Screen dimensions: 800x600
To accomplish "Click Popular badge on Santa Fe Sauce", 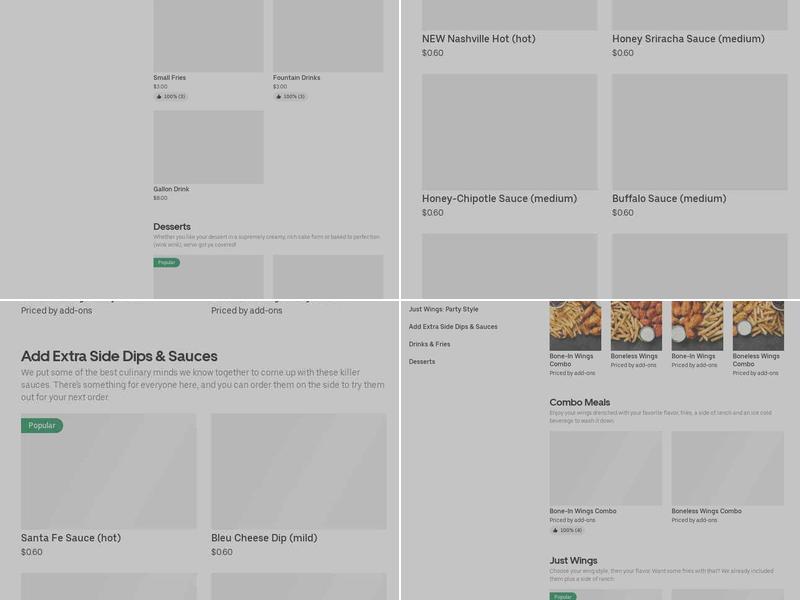I will click(42, 425).
